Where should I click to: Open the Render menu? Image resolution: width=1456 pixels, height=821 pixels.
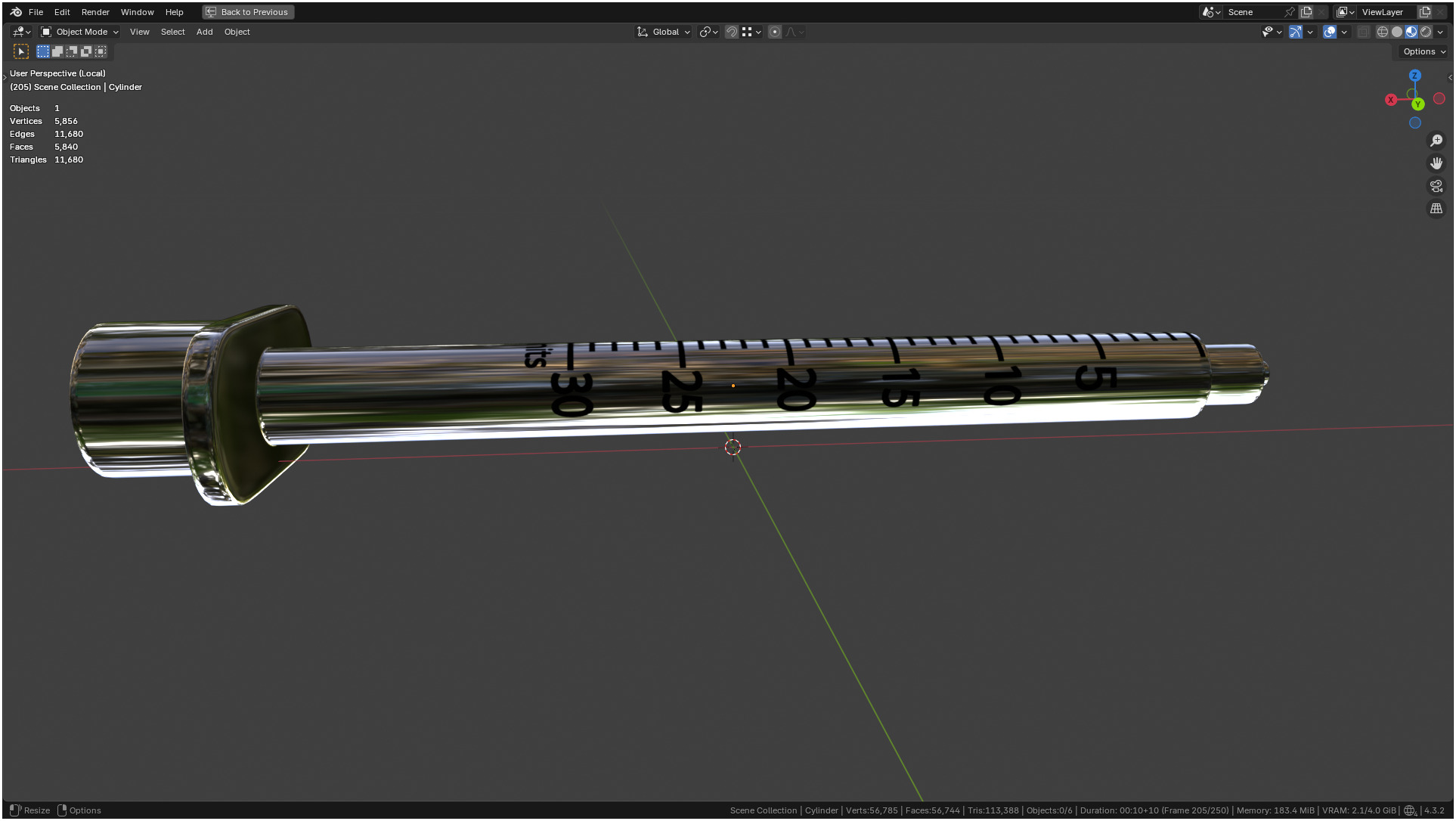(x=95, y=12)
